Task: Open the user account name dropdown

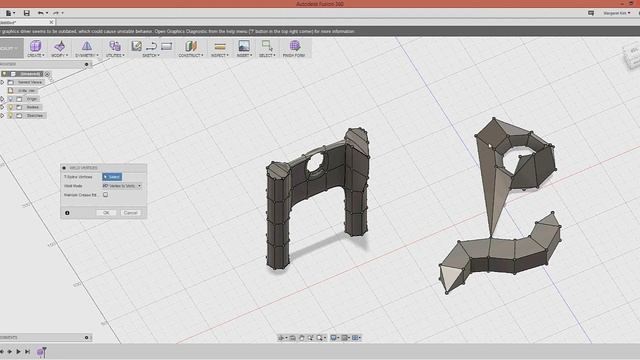Action: [616, 13]
